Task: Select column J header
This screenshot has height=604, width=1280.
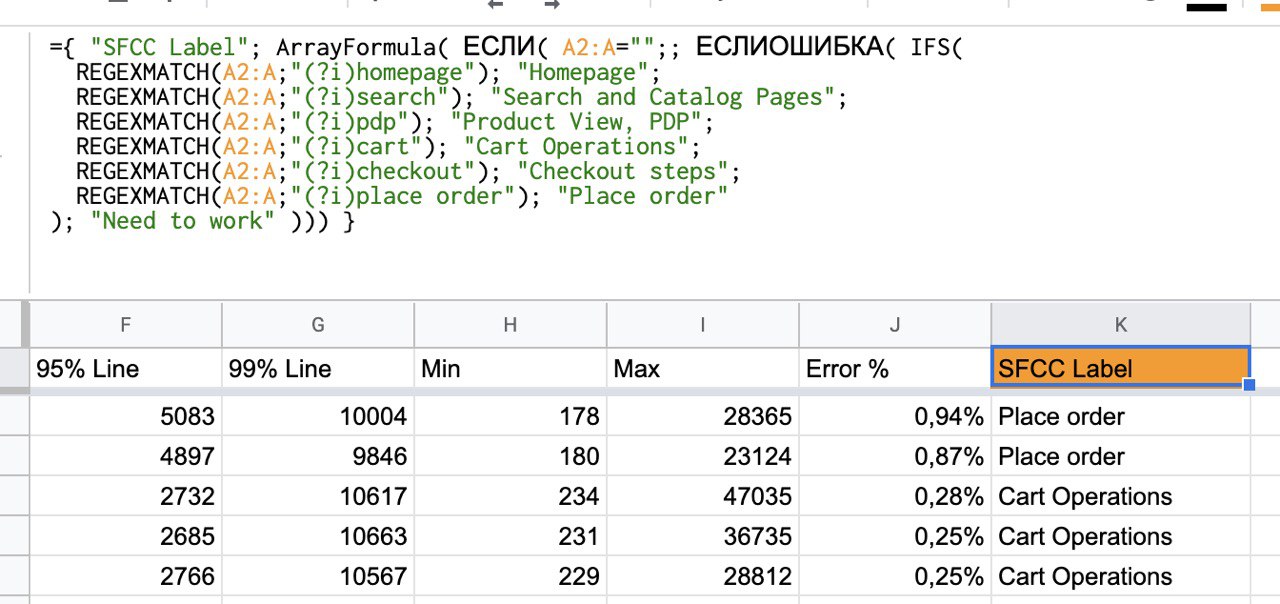Action: coord(895,324)
